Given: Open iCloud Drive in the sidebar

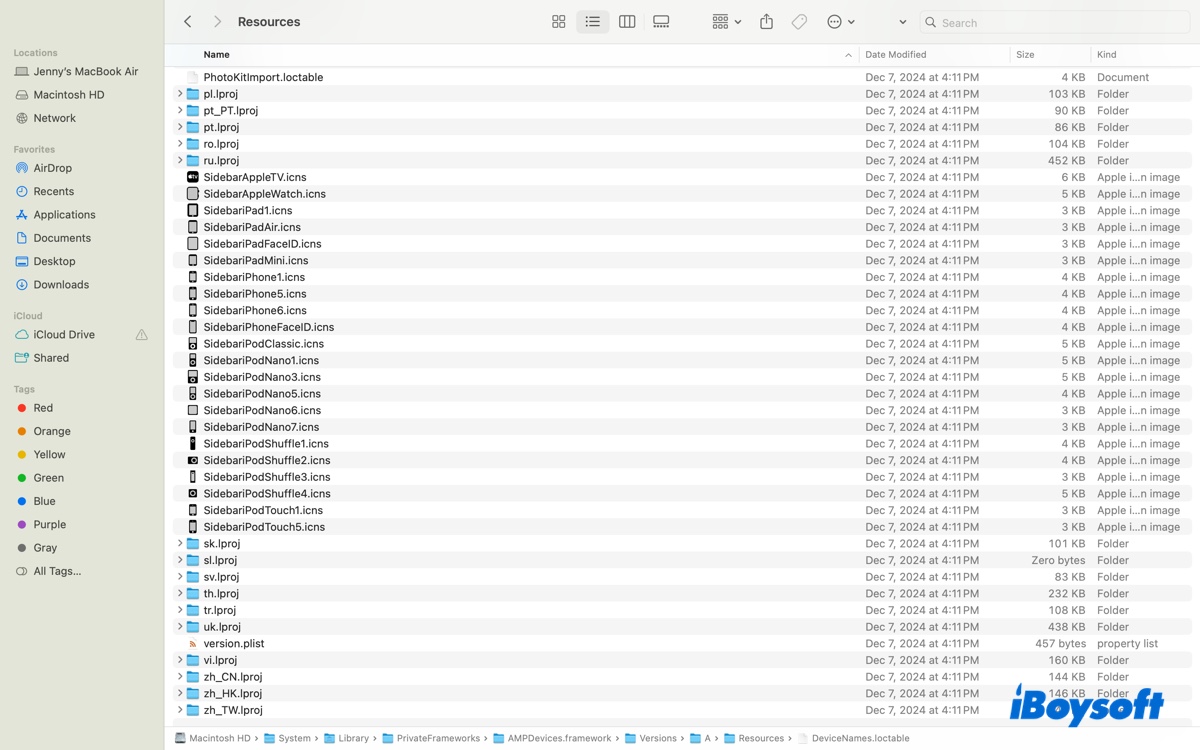Looking at the screenshot, I should tap(64, 335).
